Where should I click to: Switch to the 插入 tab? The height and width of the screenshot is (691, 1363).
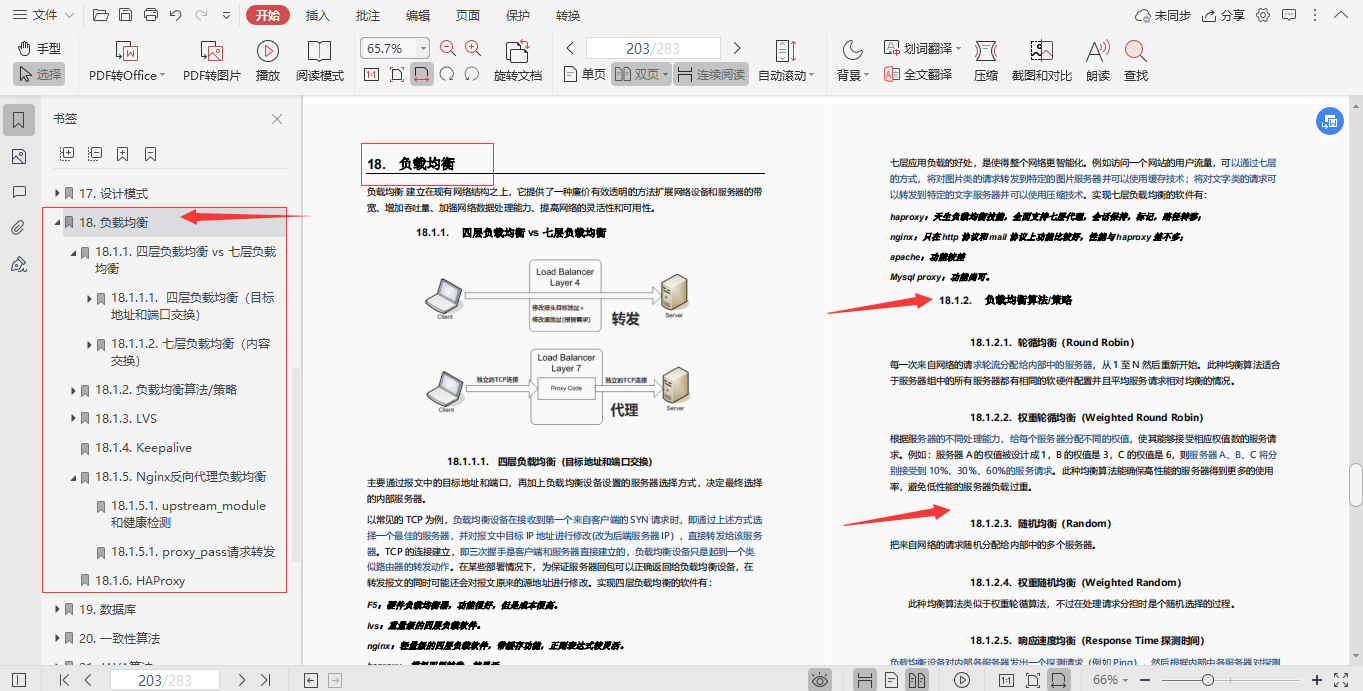point(318,15)
